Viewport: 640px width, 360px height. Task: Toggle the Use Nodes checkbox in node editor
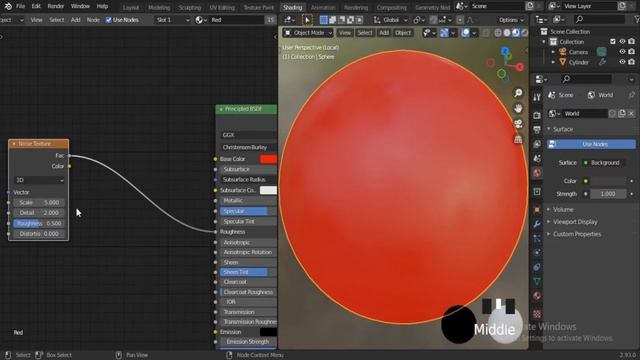coord(109,20)
